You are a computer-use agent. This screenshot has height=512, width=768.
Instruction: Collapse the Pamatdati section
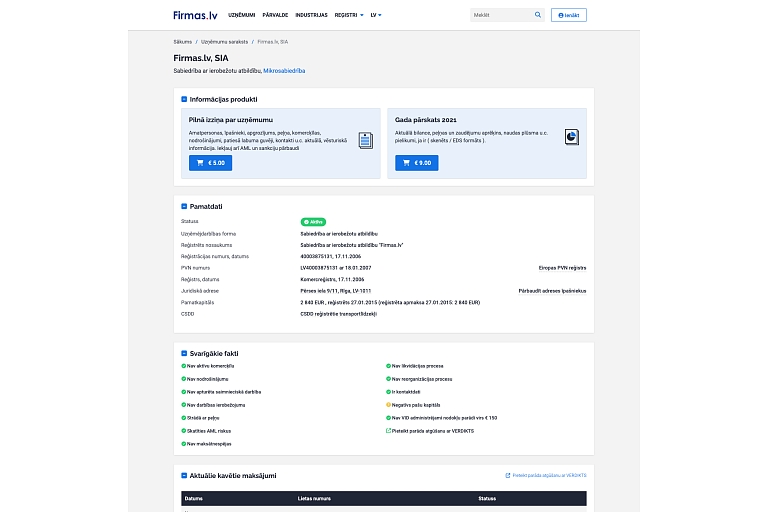[184, 206]
